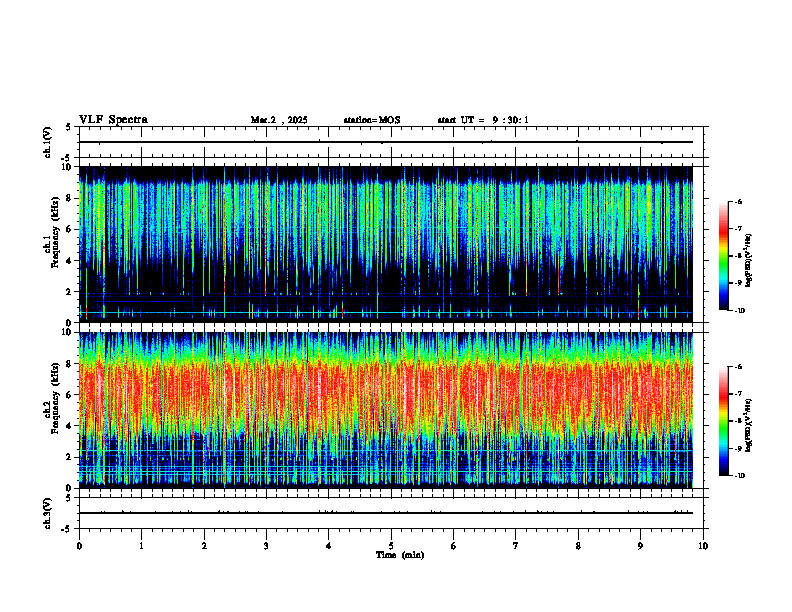Click the ch.2 colorbar tick "-6"
The height and width of the screenshot is (612, 792).
pyautogui.click(x=739, y=367)
